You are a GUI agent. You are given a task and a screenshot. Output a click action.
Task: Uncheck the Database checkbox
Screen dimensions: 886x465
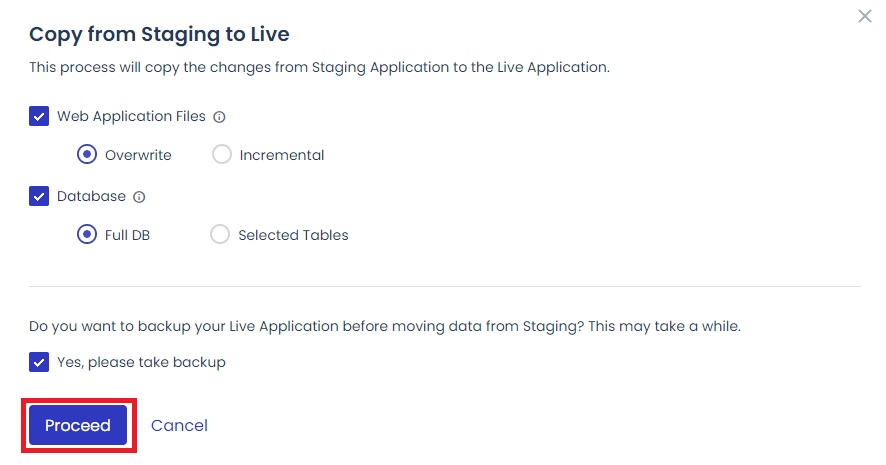click(39, 197)
